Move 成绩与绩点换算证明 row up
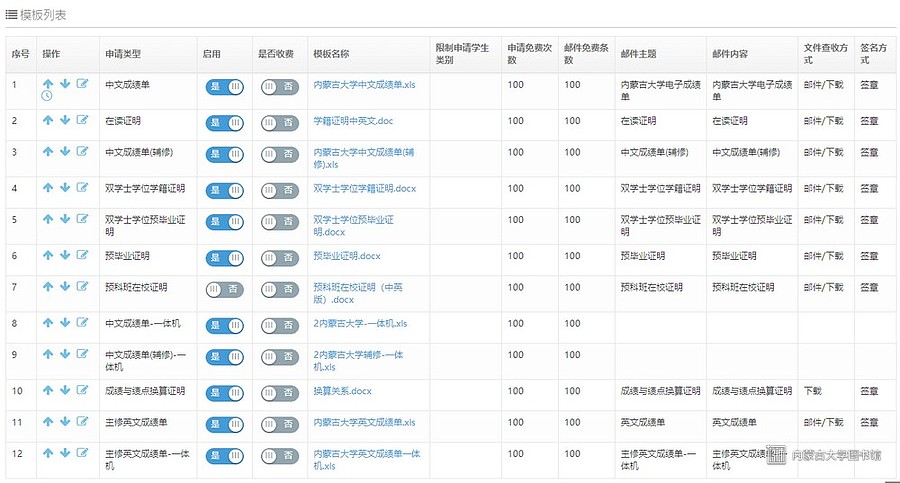The height and width of the screenshot is (483, 900). [48, 390]
